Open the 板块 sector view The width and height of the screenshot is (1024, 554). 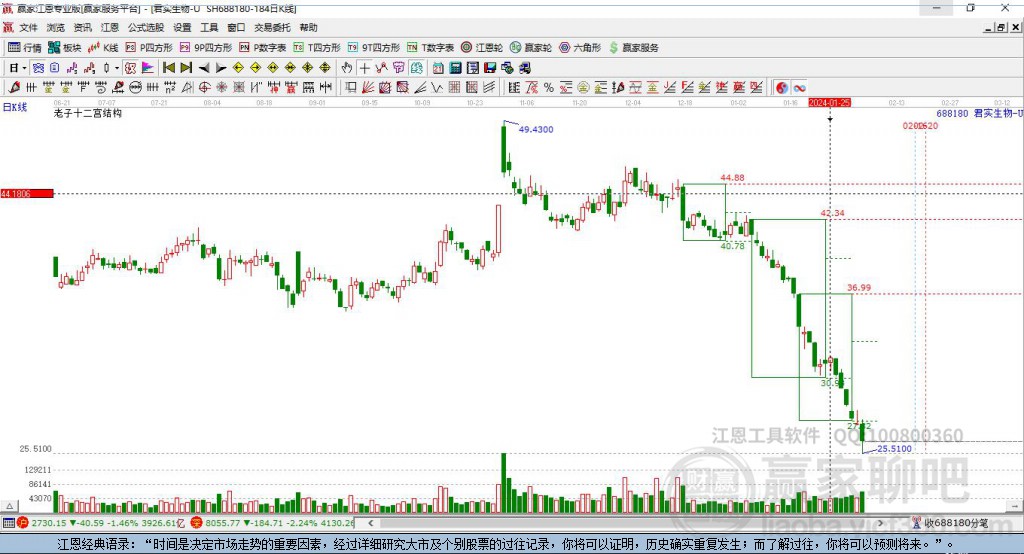coord(64,48)
